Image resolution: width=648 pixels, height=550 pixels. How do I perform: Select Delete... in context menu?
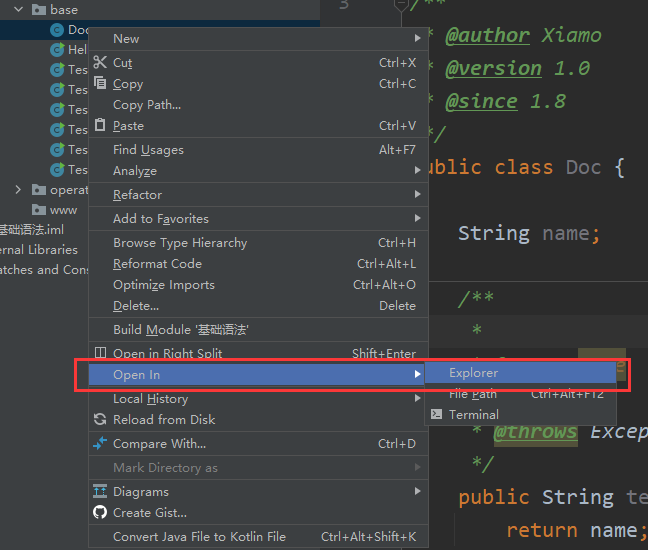(x=259, y=306)
